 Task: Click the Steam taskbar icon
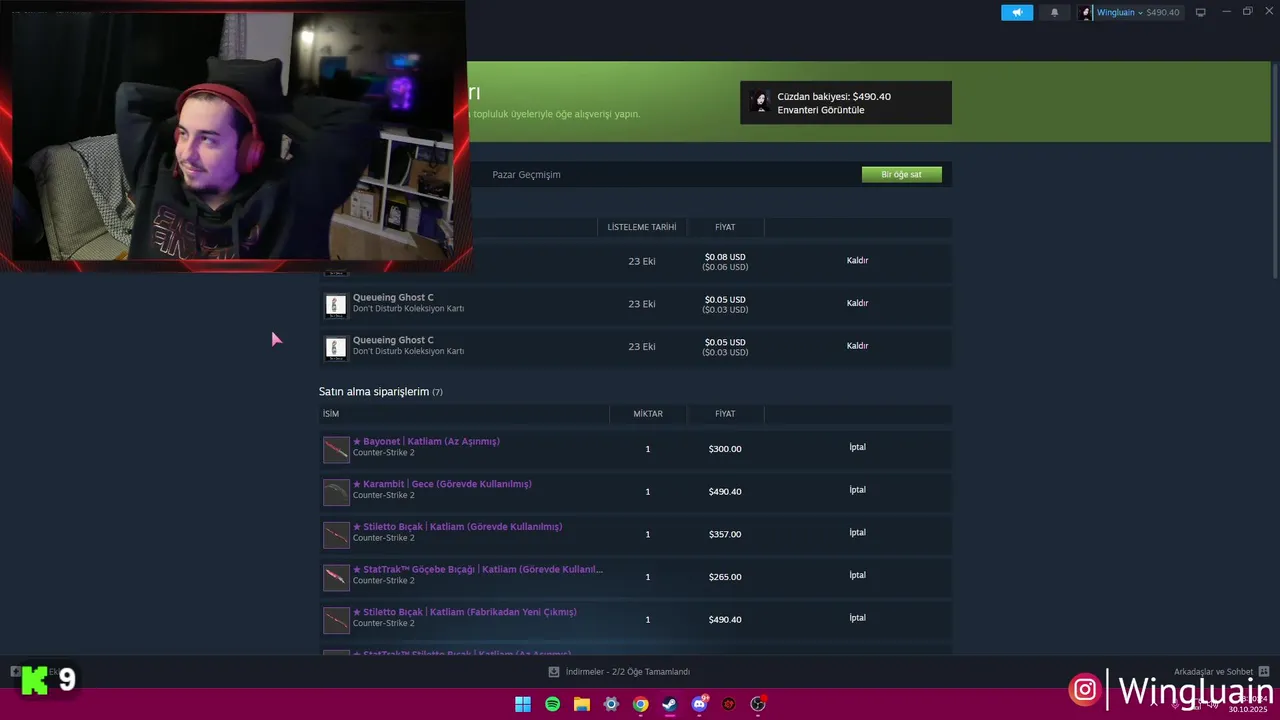670,704
